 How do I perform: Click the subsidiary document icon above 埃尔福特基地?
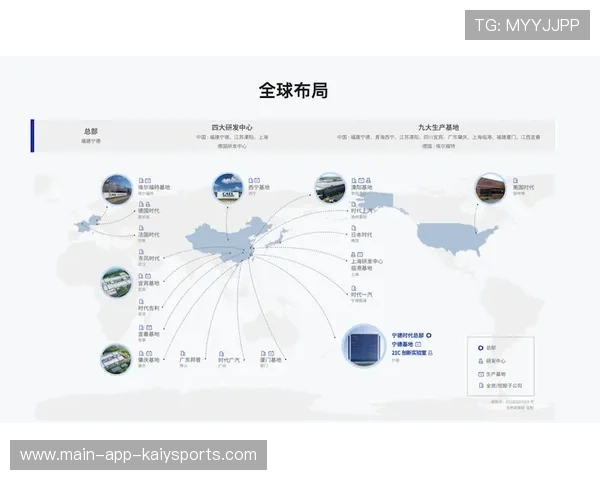141,181
